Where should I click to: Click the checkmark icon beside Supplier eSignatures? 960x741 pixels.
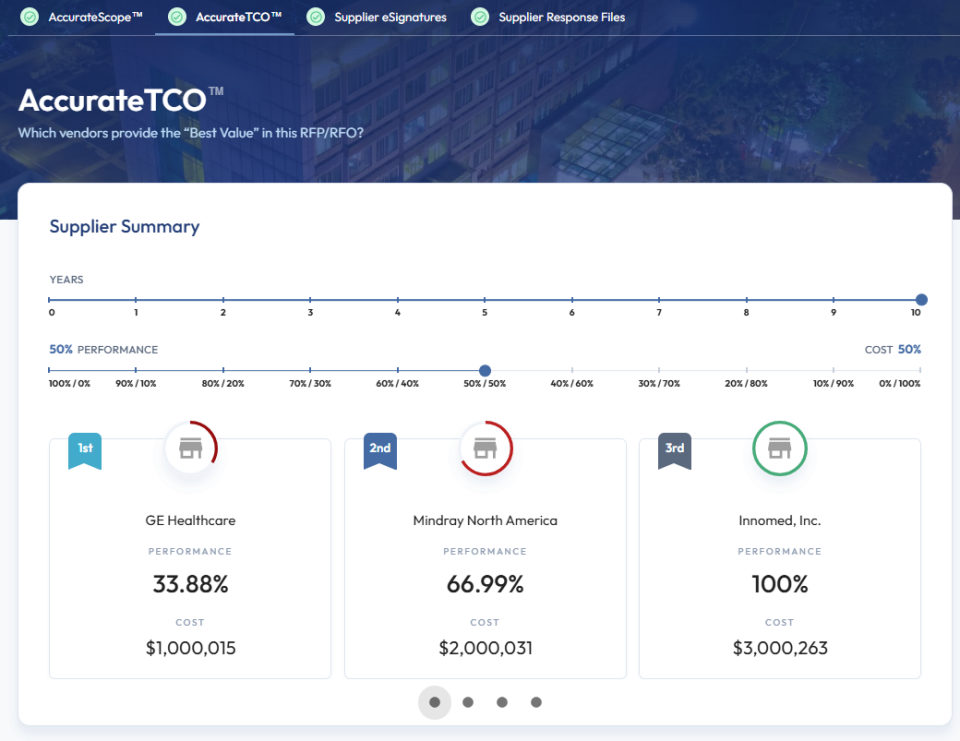click(316, 17)
